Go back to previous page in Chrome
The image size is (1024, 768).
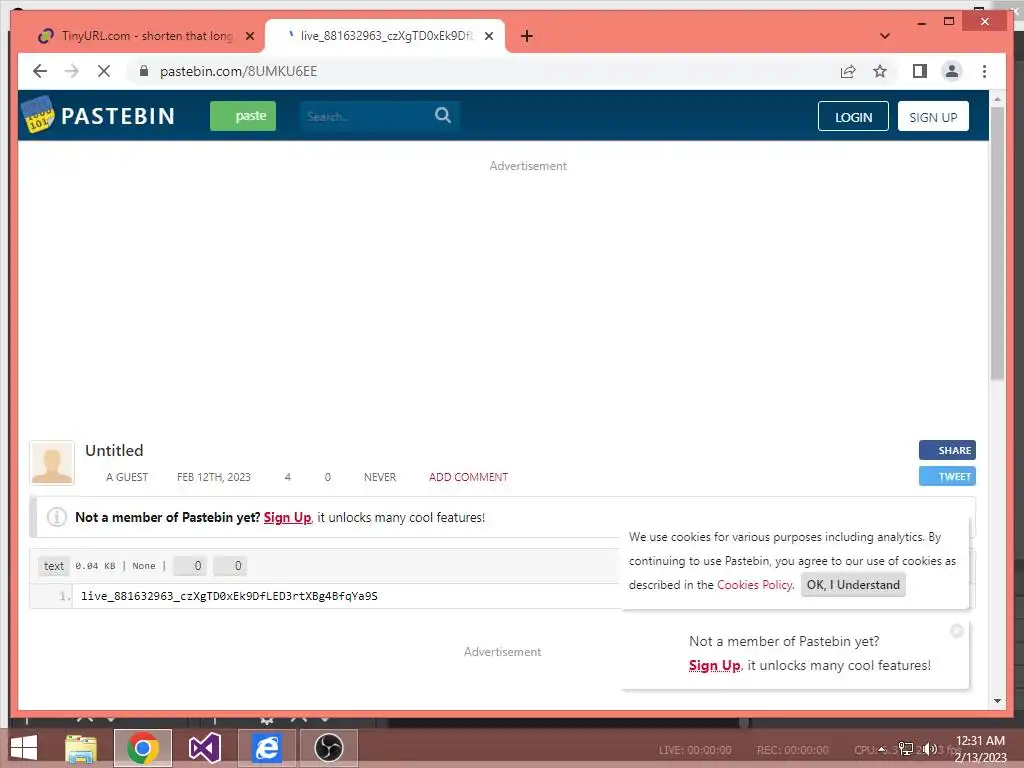40,71
